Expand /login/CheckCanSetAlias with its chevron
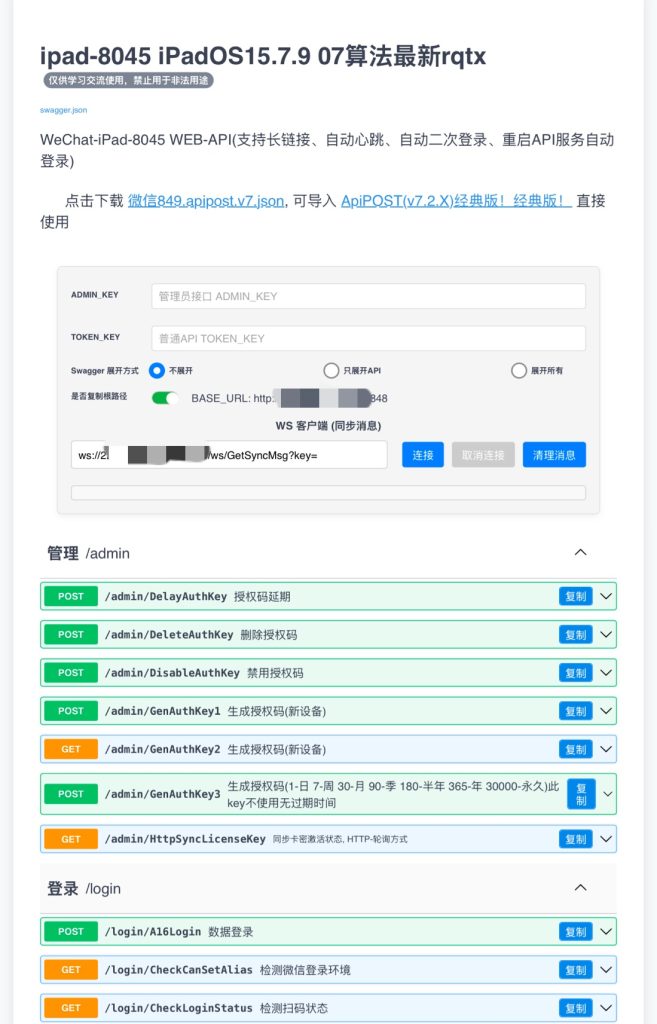Viewport: 657px width, 1024px height. pos(606,970)
